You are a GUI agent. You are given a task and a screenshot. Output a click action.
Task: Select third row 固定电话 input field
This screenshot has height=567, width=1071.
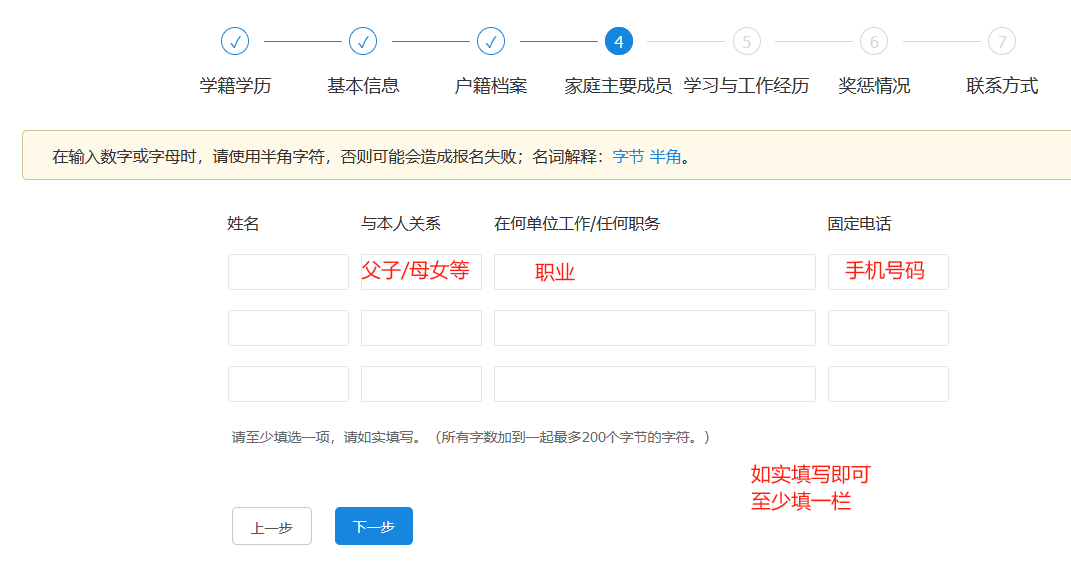pos(888,384)
